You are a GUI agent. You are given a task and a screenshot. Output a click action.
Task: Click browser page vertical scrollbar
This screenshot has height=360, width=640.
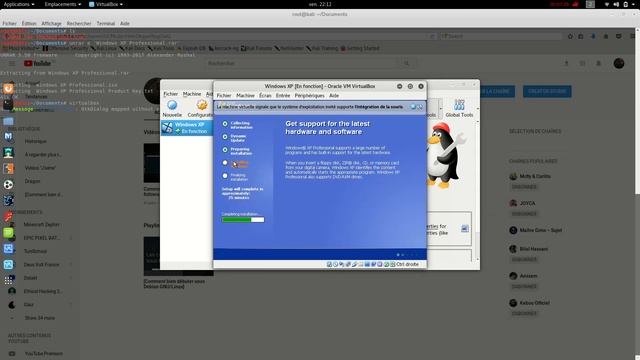(637, 111)
